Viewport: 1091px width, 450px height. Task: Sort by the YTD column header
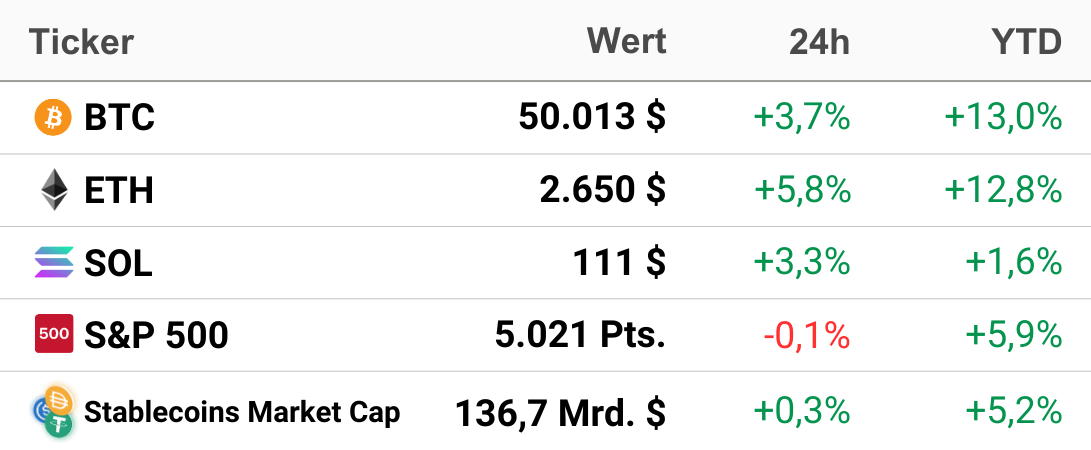point(1027,42)
